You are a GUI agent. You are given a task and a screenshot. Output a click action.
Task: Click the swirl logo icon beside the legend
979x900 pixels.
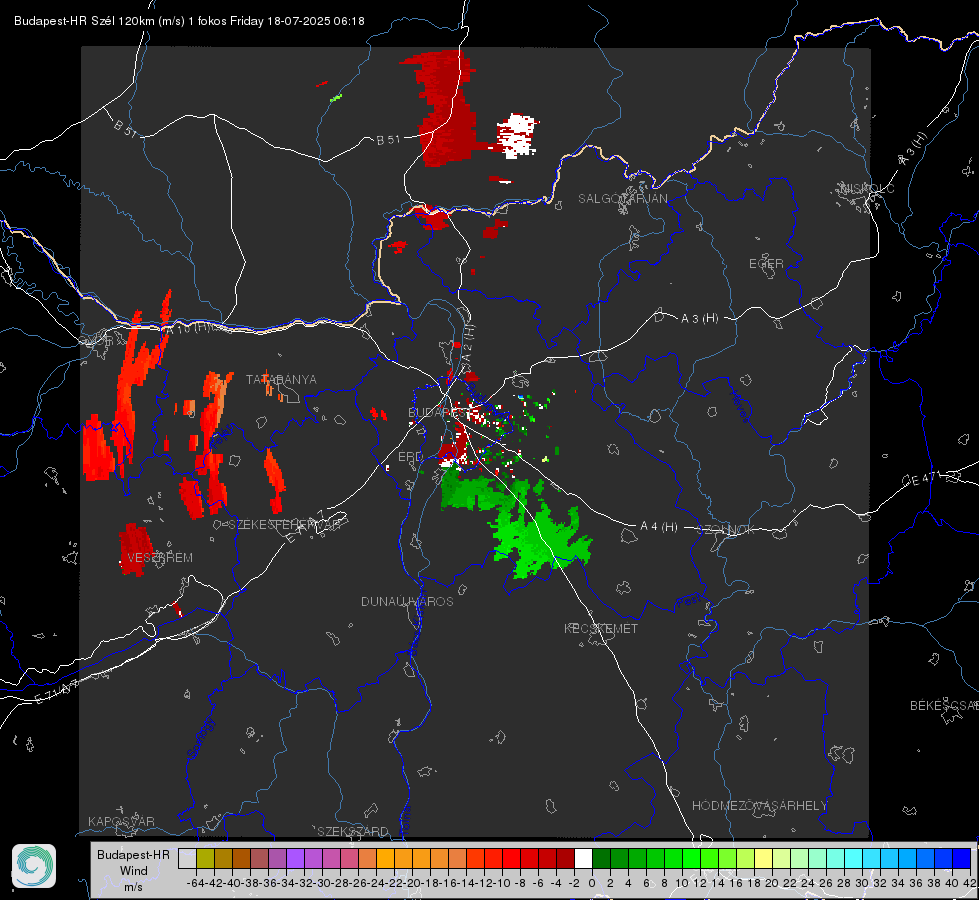(x=34, y=866)
